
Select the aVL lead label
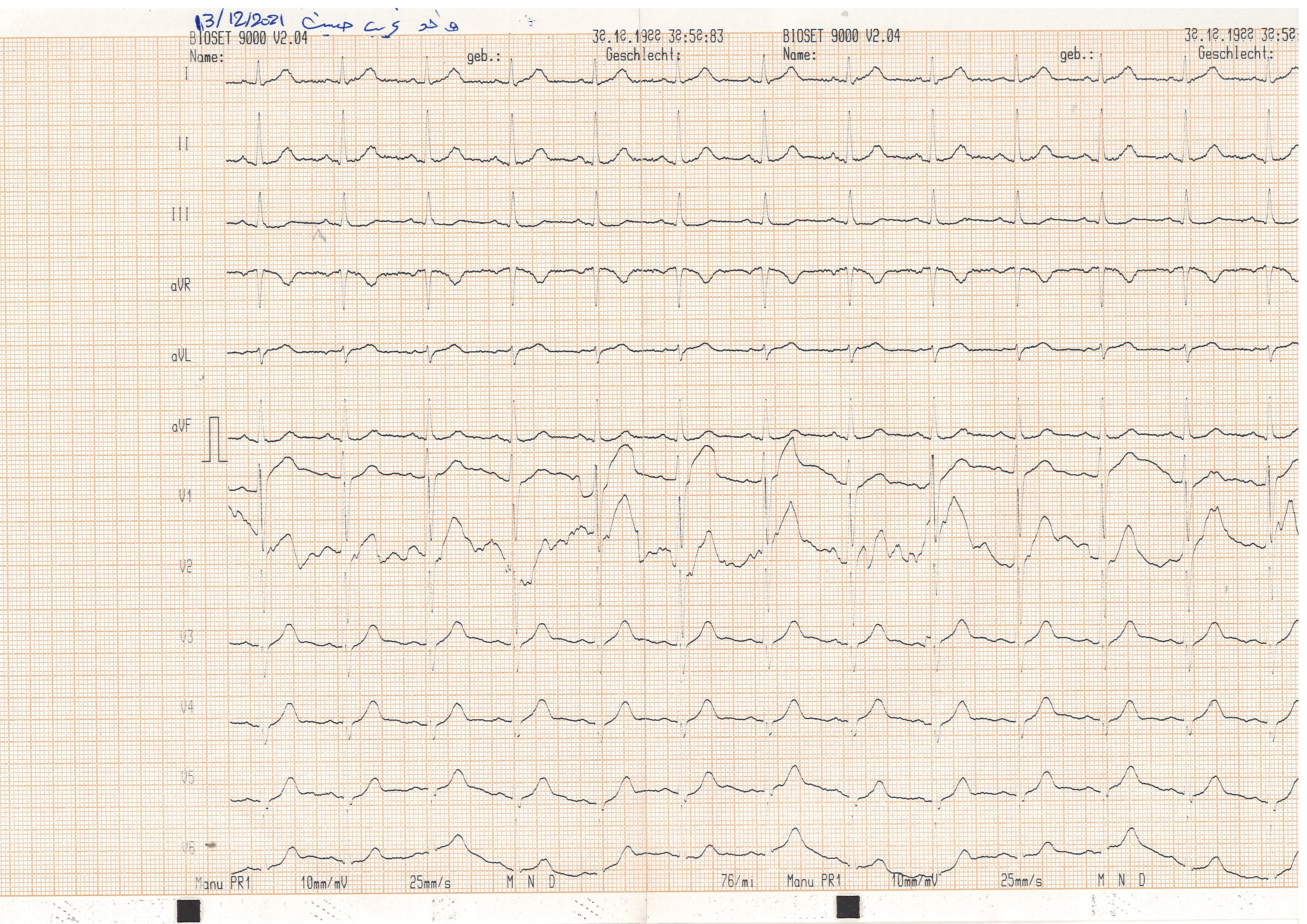click(x=180, y=356)
